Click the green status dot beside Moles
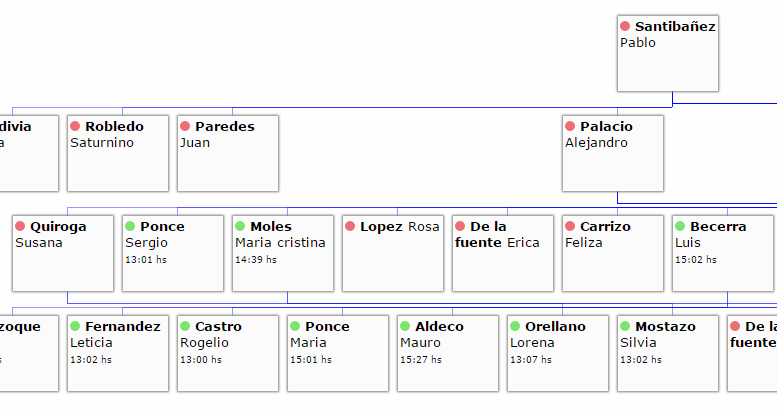This screenshot has height=410, width=777. click(x=240, y=226)
